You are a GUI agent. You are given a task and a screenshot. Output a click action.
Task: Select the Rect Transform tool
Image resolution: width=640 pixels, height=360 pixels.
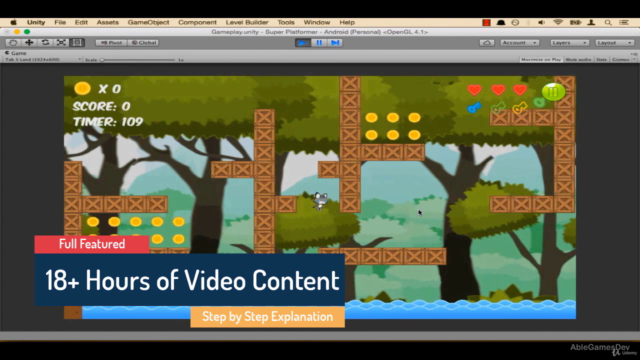point(77,42)
